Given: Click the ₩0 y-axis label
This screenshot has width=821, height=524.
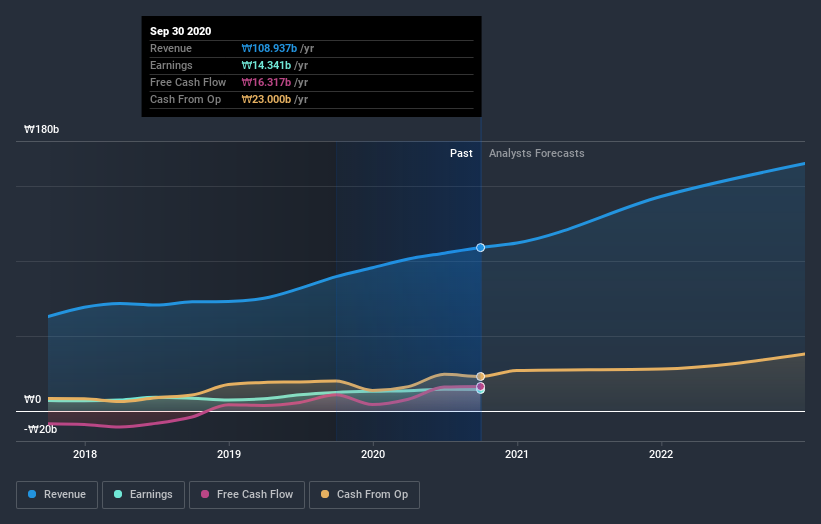Looking at the screenshot, I should [x=32, y=399].
